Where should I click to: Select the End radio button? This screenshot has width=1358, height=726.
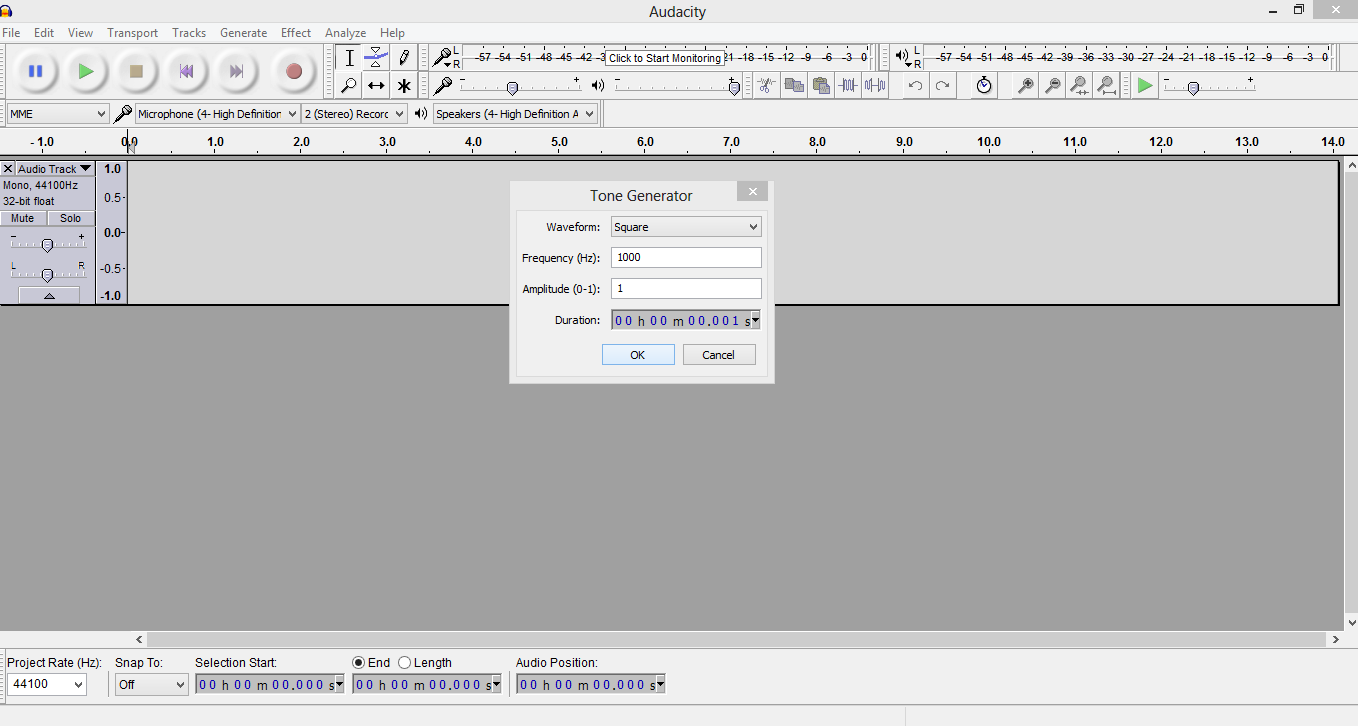tap(359, 662)
